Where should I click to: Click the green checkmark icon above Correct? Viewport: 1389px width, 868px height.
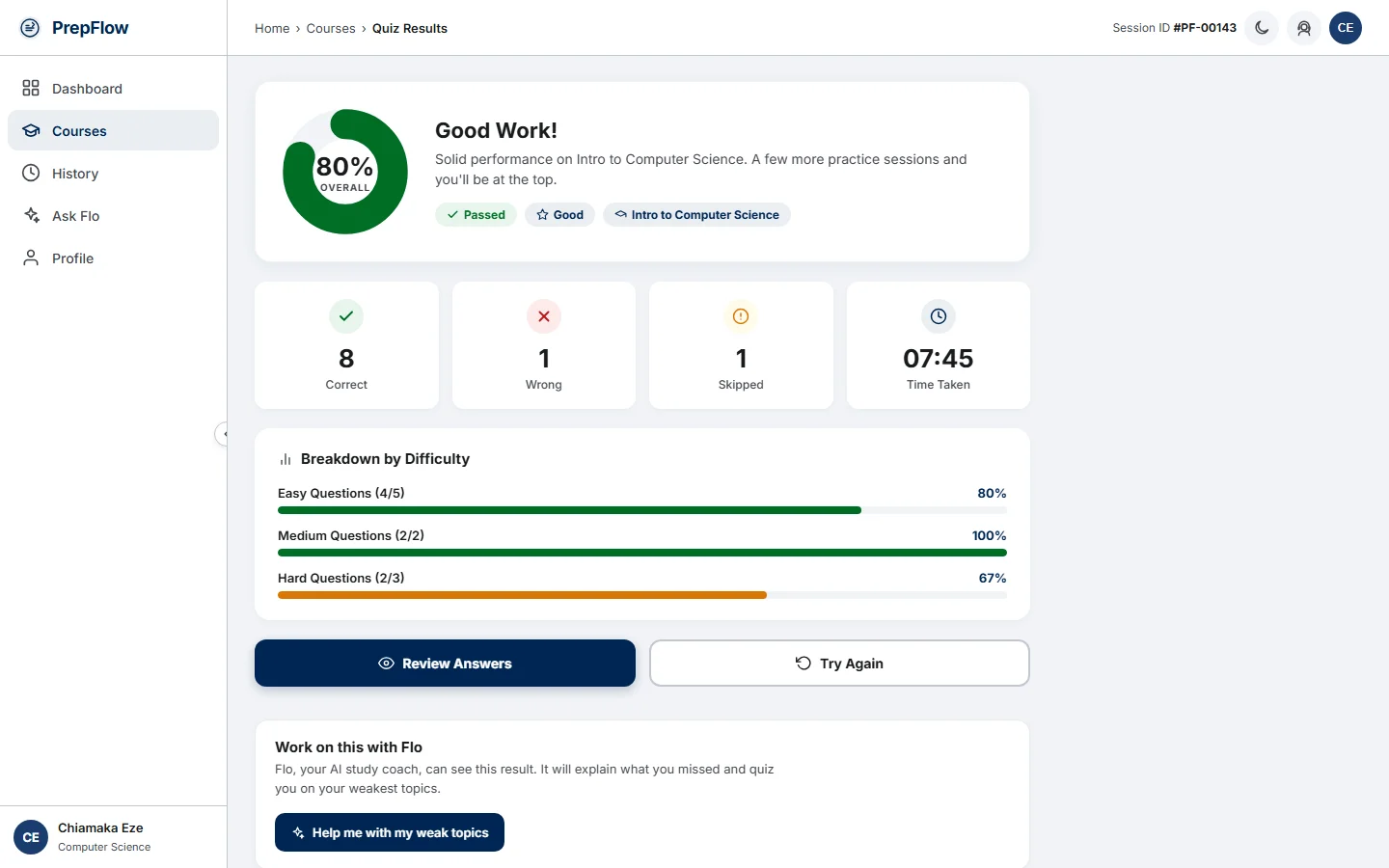pyautogui.click(x=346, y=316)
